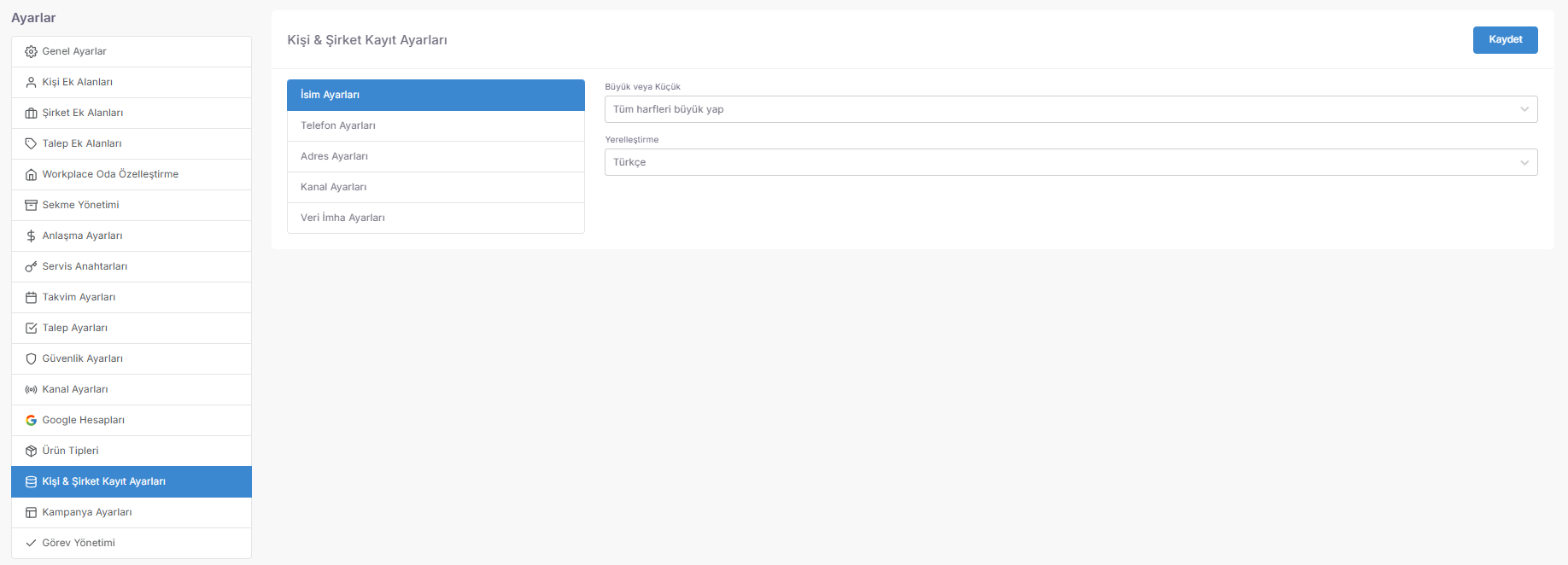The image size is (1568, 565).
Task: Click the Büyük veya Küçük field label
Action: [642, 87]
